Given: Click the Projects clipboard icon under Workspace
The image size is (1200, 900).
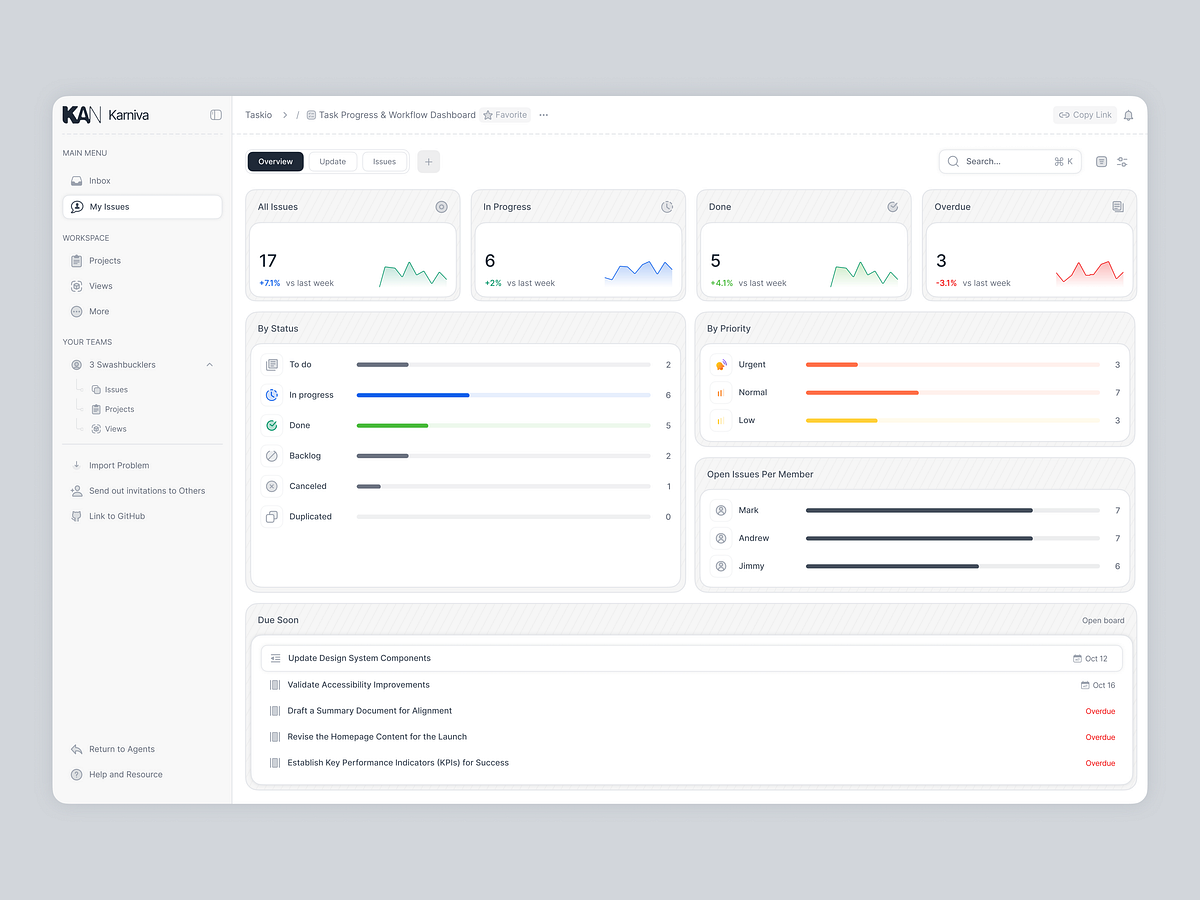Looking at the screenshot, I should tap(77, 261).
